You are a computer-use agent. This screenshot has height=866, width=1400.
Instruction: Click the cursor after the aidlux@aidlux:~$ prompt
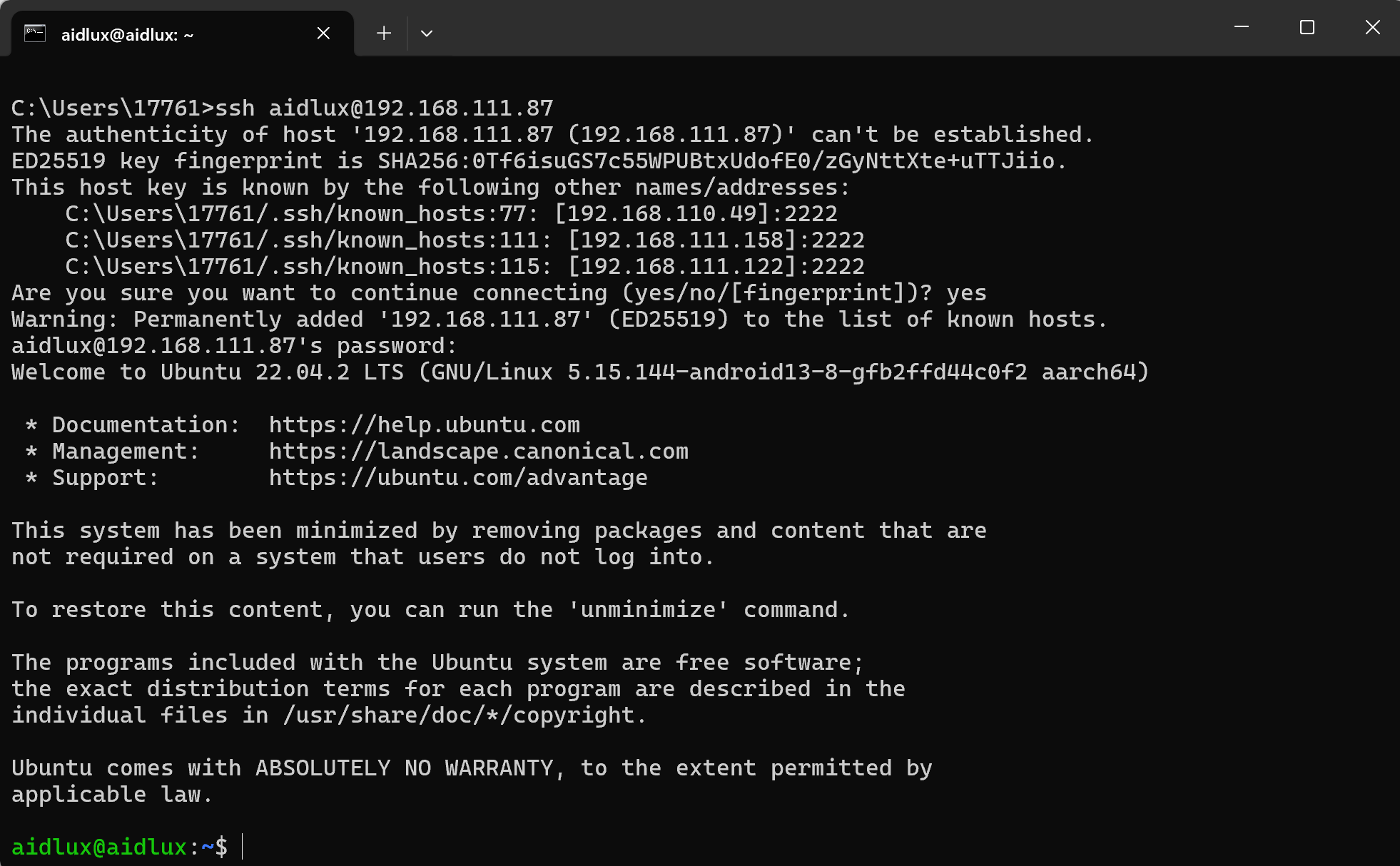coord(243,847)
